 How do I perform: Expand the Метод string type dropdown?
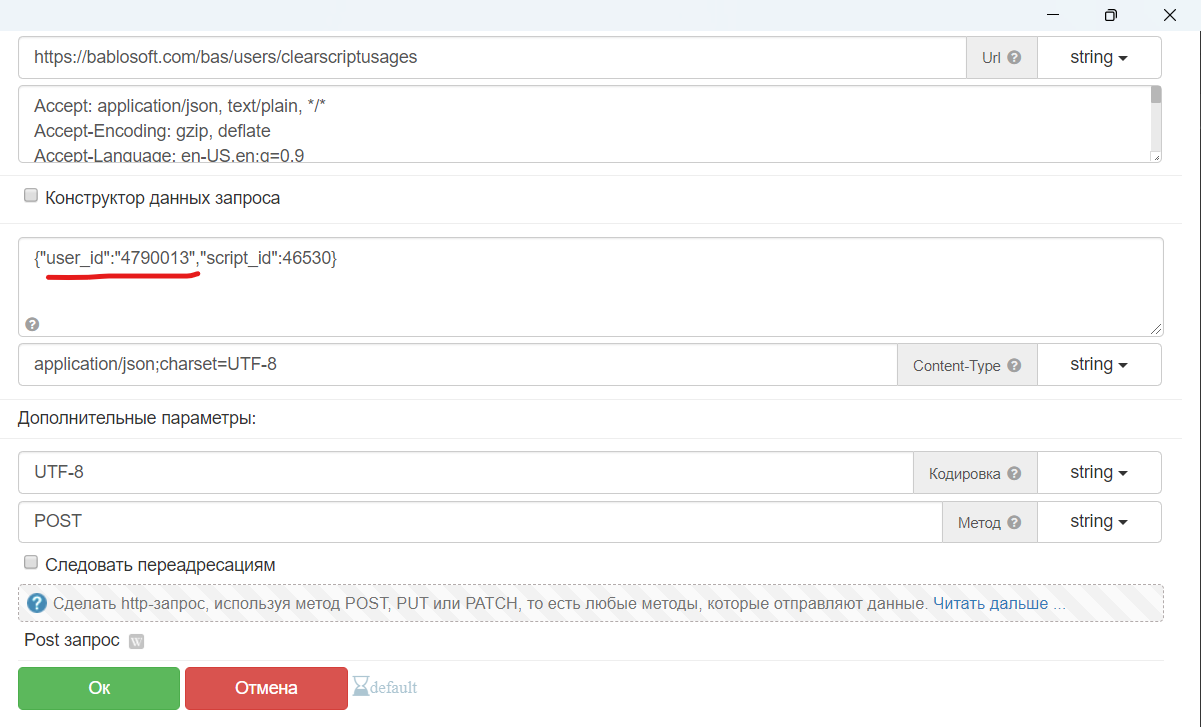tap(1099, 522)
